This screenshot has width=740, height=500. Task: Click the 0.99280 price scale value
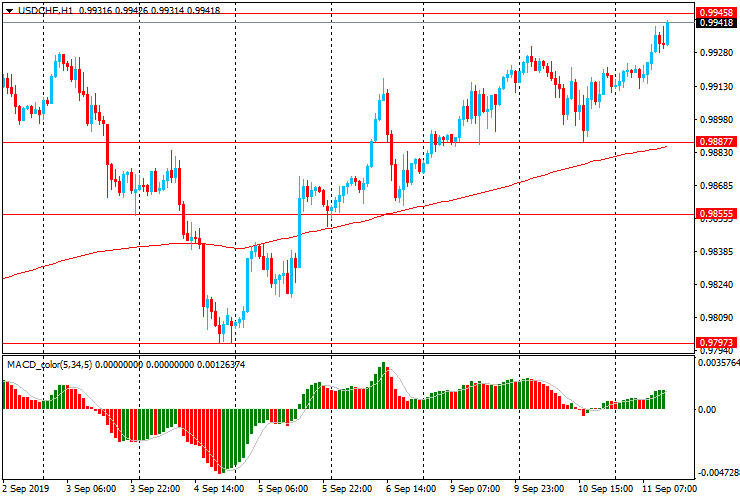pyautogui.click(x=717, y=52)
